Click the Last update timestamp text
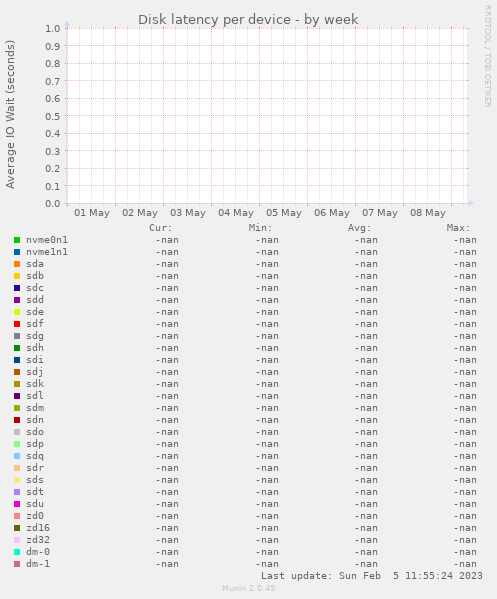Screen dimensions: 497x599 [372, 576]
